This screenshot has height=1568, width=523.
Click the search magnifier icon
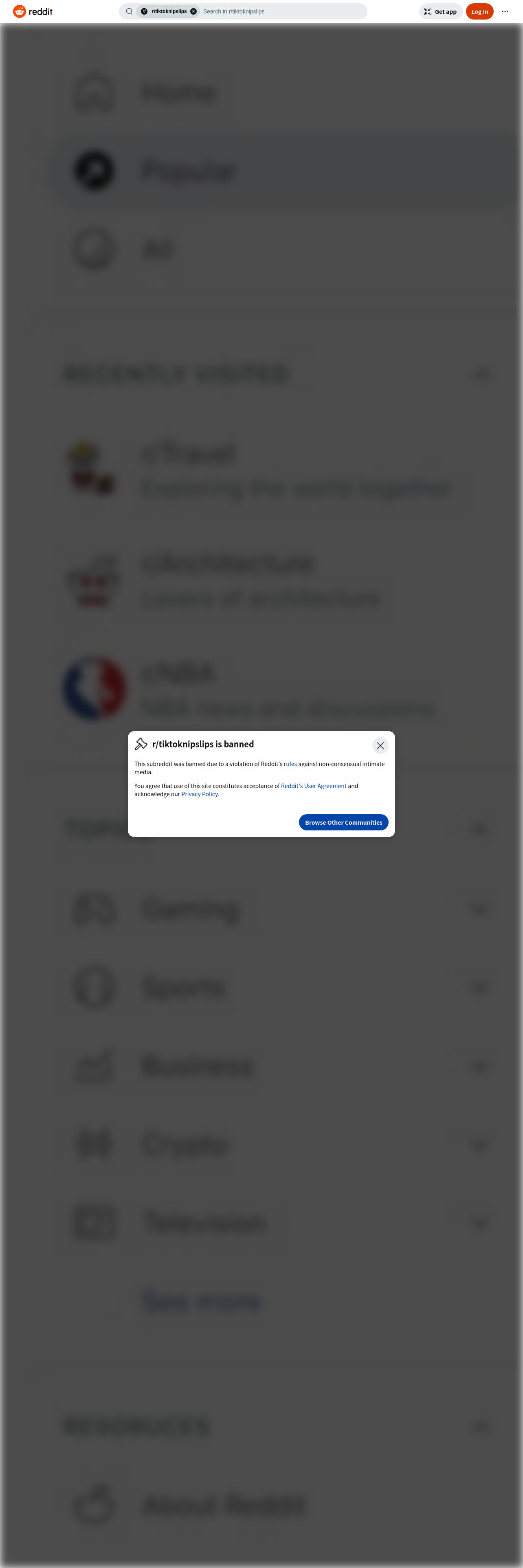click(129, 11)
